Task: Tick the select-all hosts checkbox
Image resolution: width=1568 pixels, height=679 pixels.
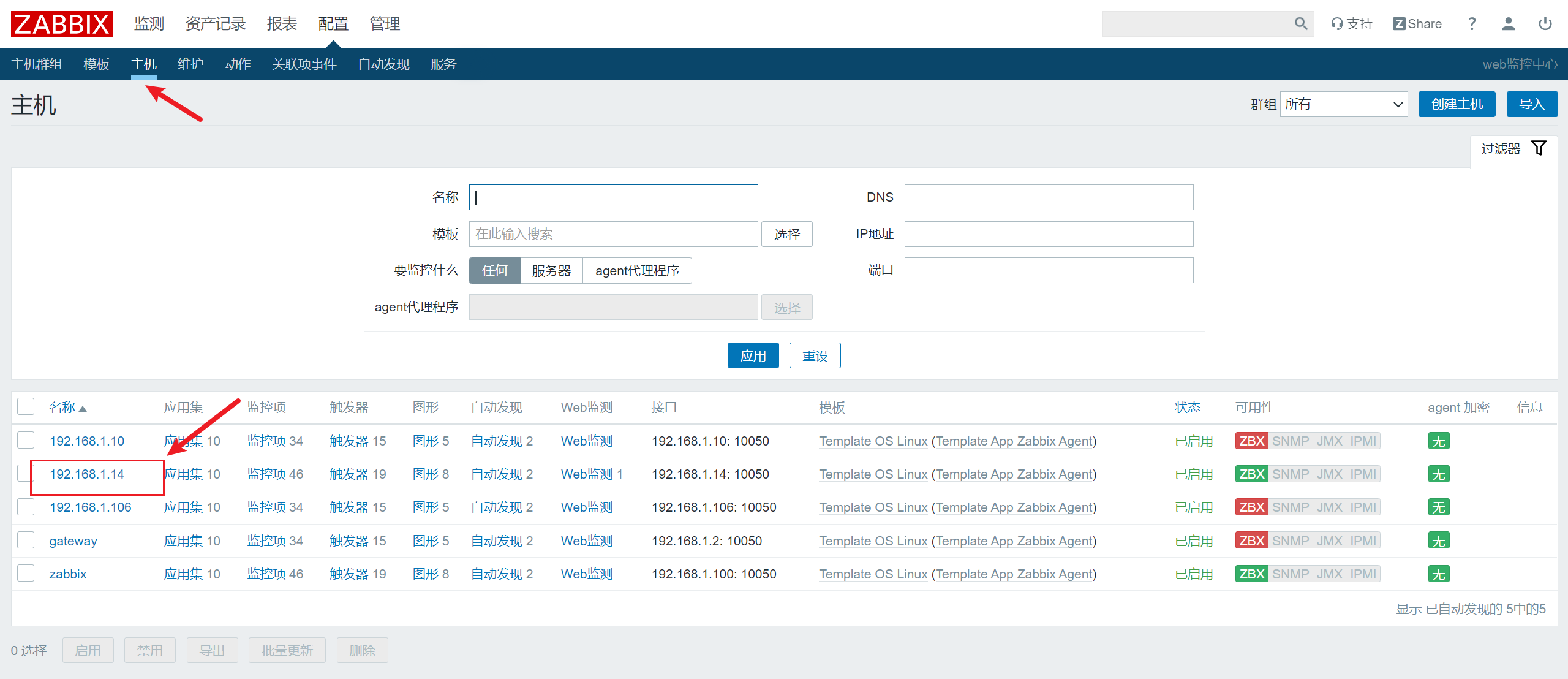Action: [x=26, y=407]
